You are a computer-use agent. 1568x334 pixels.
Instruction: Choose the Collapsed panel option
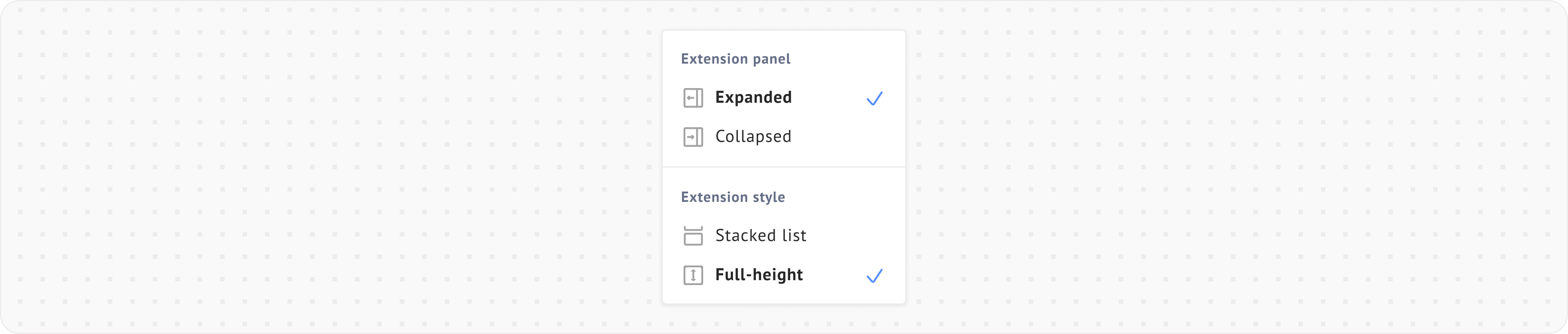(753, 137)
